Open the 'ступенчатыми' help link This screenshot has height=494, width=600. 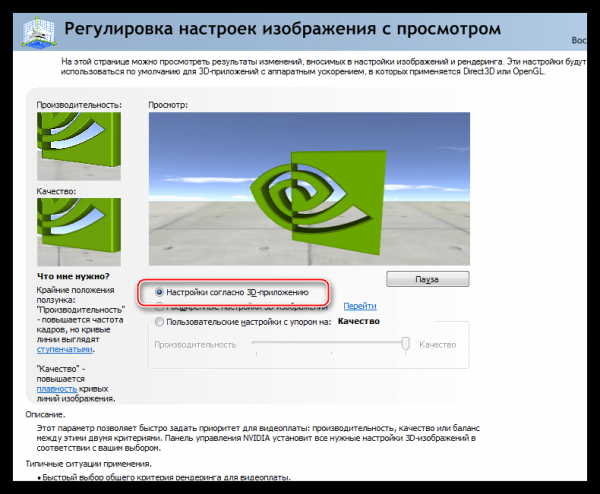pos(64,349)
